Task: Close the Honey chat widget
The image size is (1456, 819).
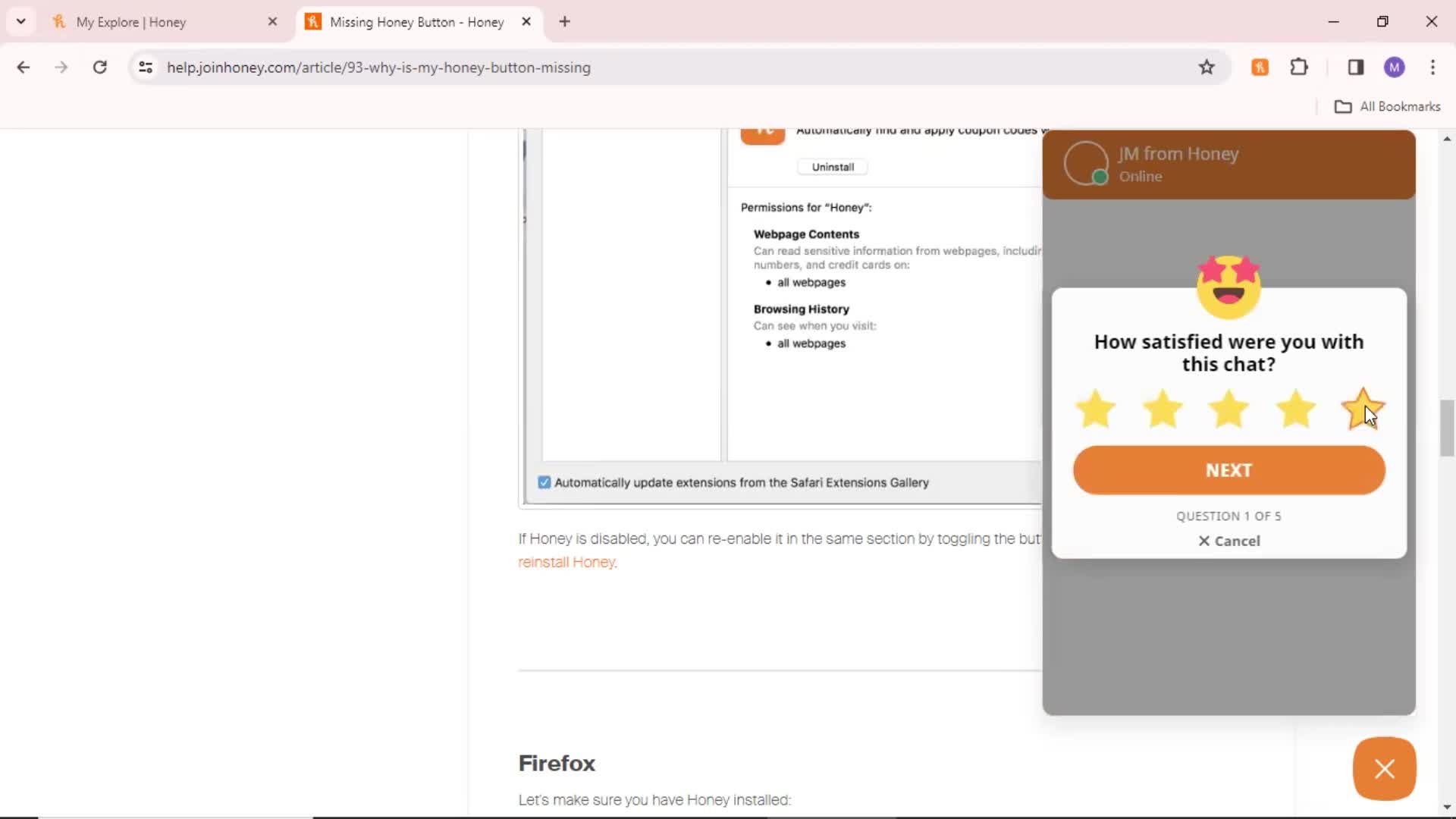Action: tap(1385, 769)
